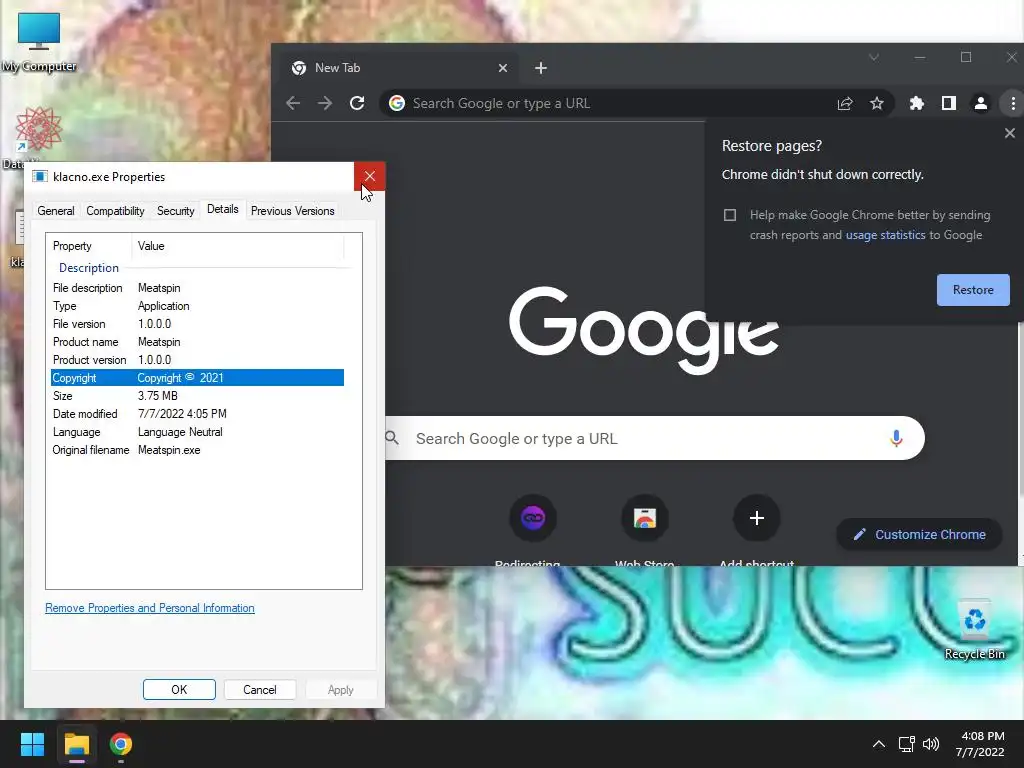
Task: Click Add shortcut plus tile
Action: coord(756,519)
